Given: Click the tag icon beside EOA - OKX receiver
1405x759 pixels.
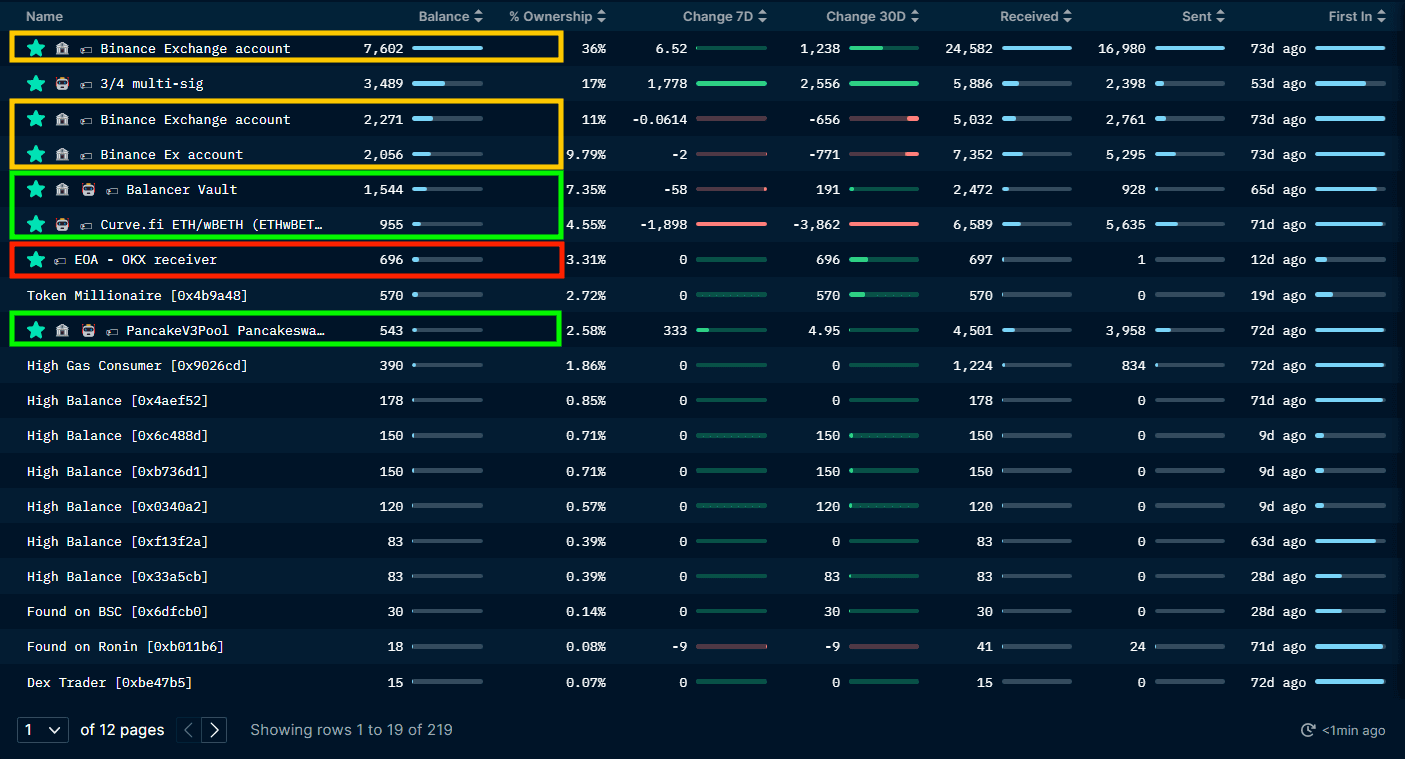Looking at the screenshot, I should pyautogui.click(x=60, y=260).
